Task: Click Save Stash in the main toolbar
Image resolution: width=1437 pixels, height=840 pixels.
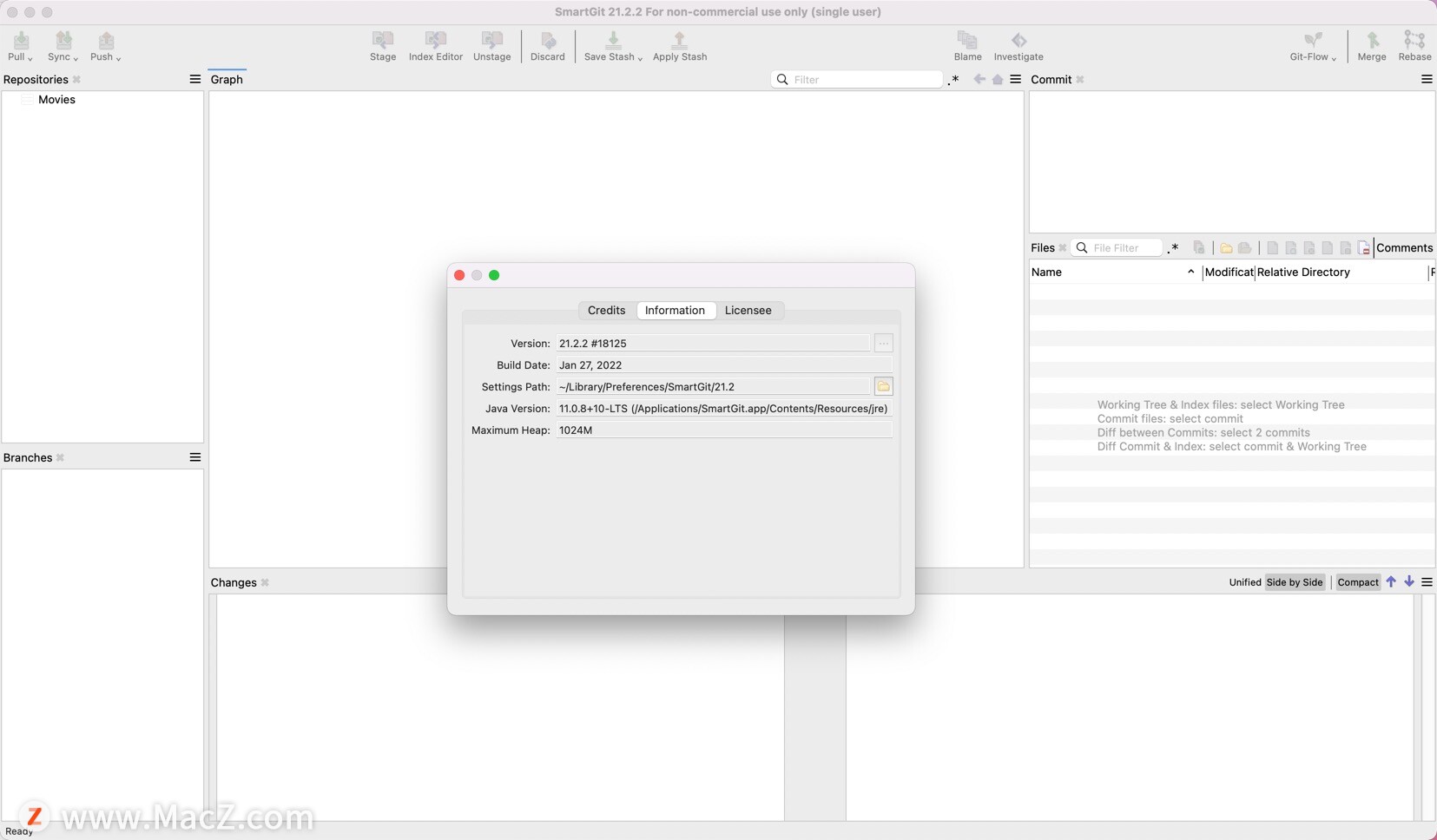Action: click(613, 46)
